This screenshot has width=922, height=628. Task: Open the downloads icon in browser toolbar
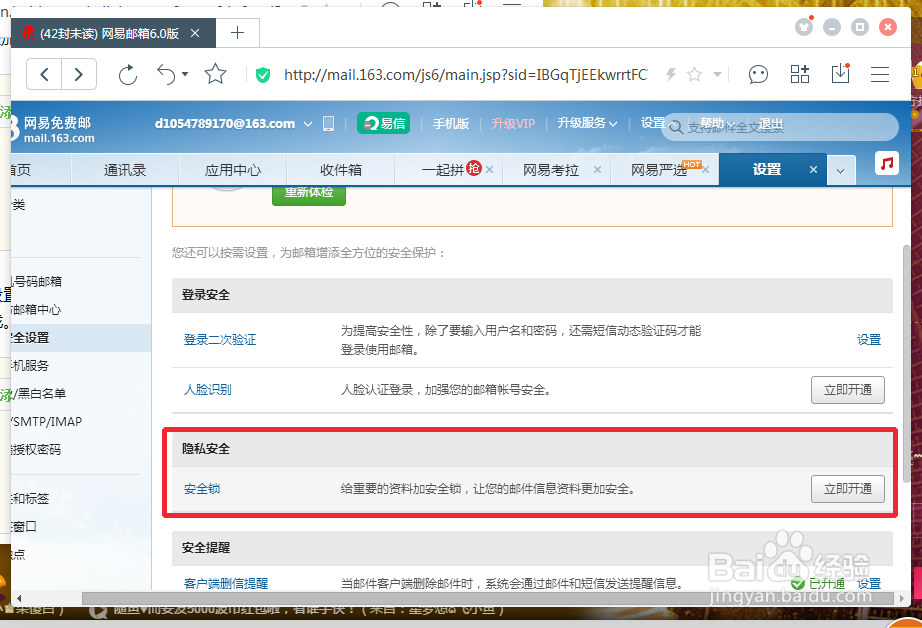point(840,74)
